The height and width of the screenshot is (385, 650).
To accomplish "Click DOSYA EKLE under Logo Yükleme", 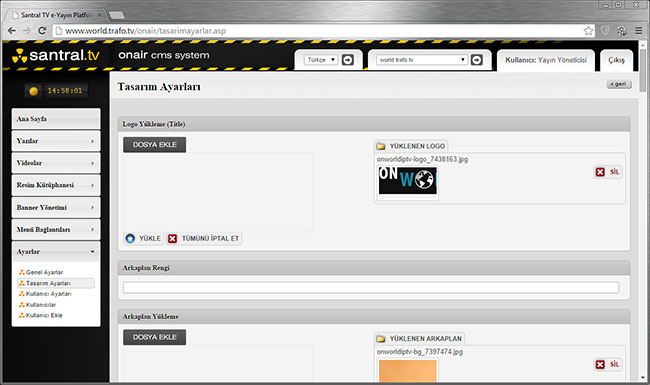I will (x=155, y=145).
